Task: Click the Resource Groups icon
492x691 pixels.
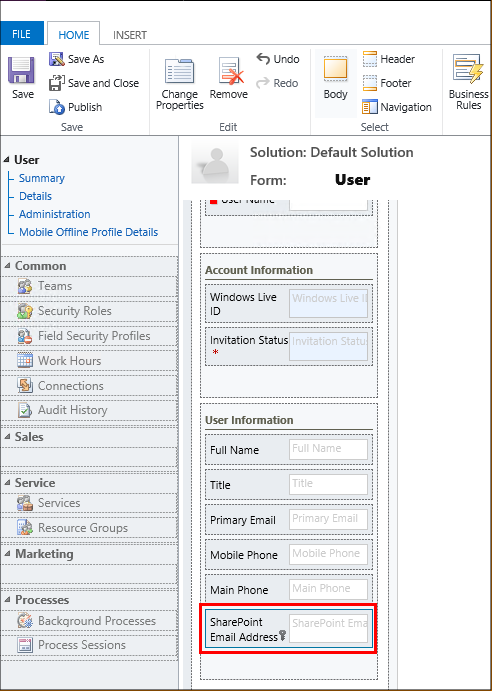Action: (25, 528)
